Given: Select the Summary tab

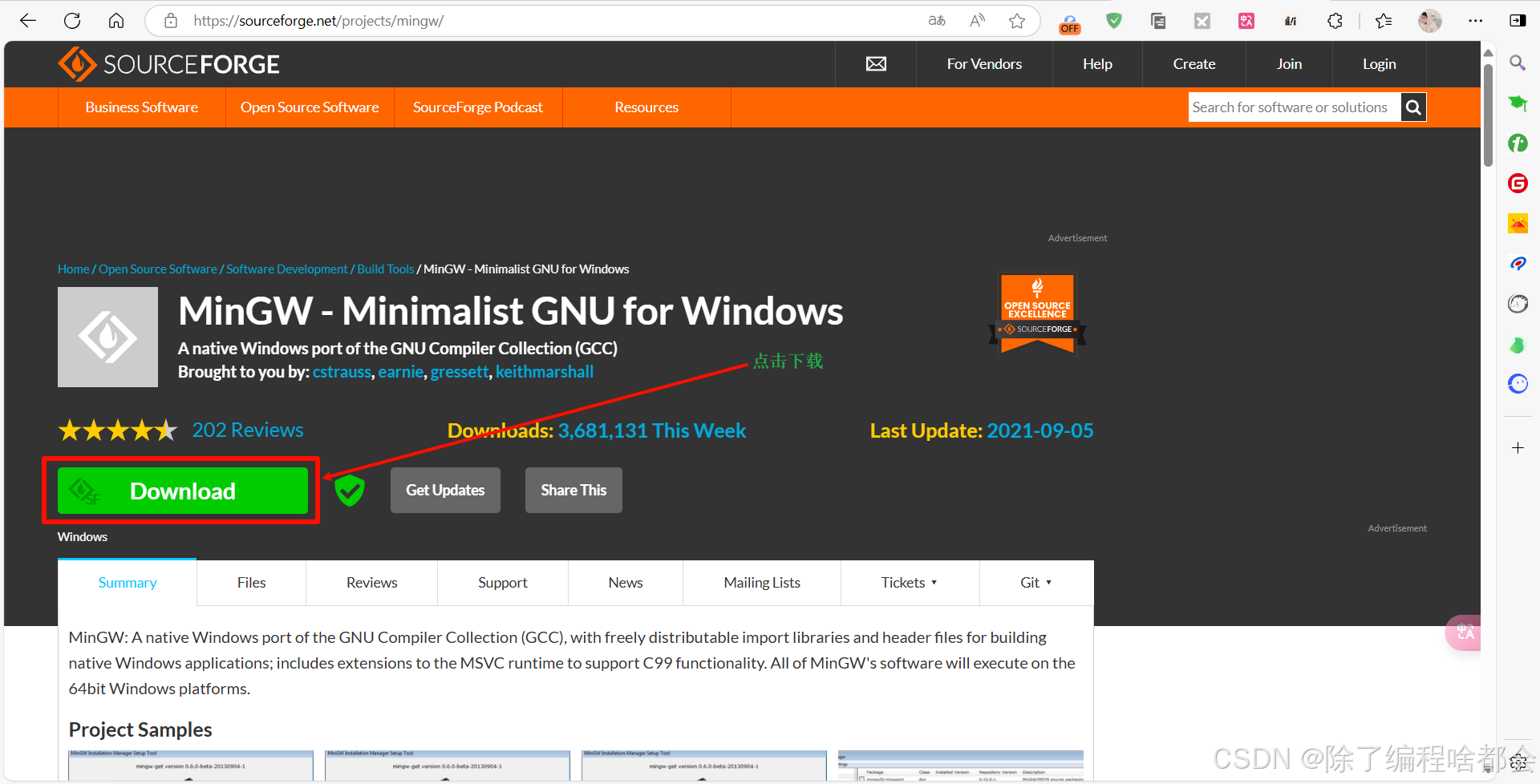Looking at the screenshot, I should 128,583.
